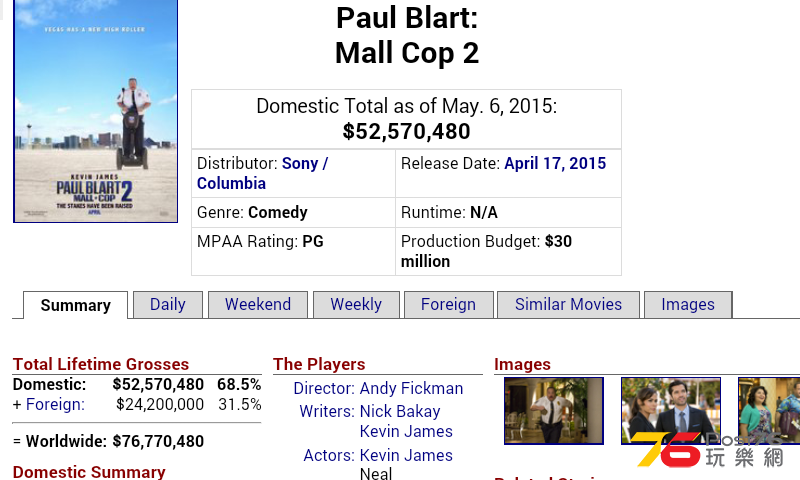Switch to the Summary tab
The width and height of the screenshot is (800, 480).
tap(76, 305)
